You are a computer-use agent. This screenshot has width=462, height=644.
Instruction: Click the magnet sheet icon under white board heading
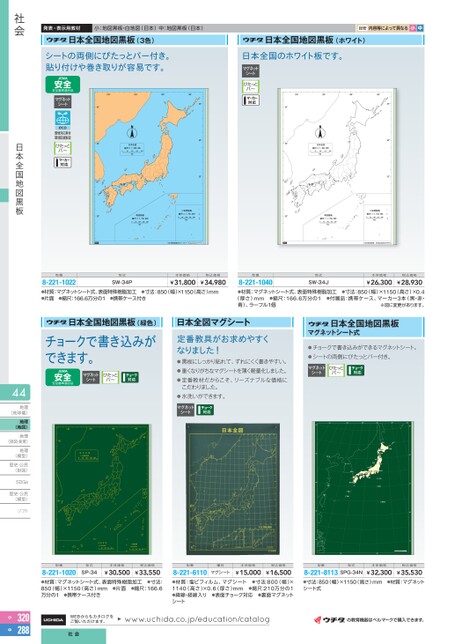click(x=250, y=71)
